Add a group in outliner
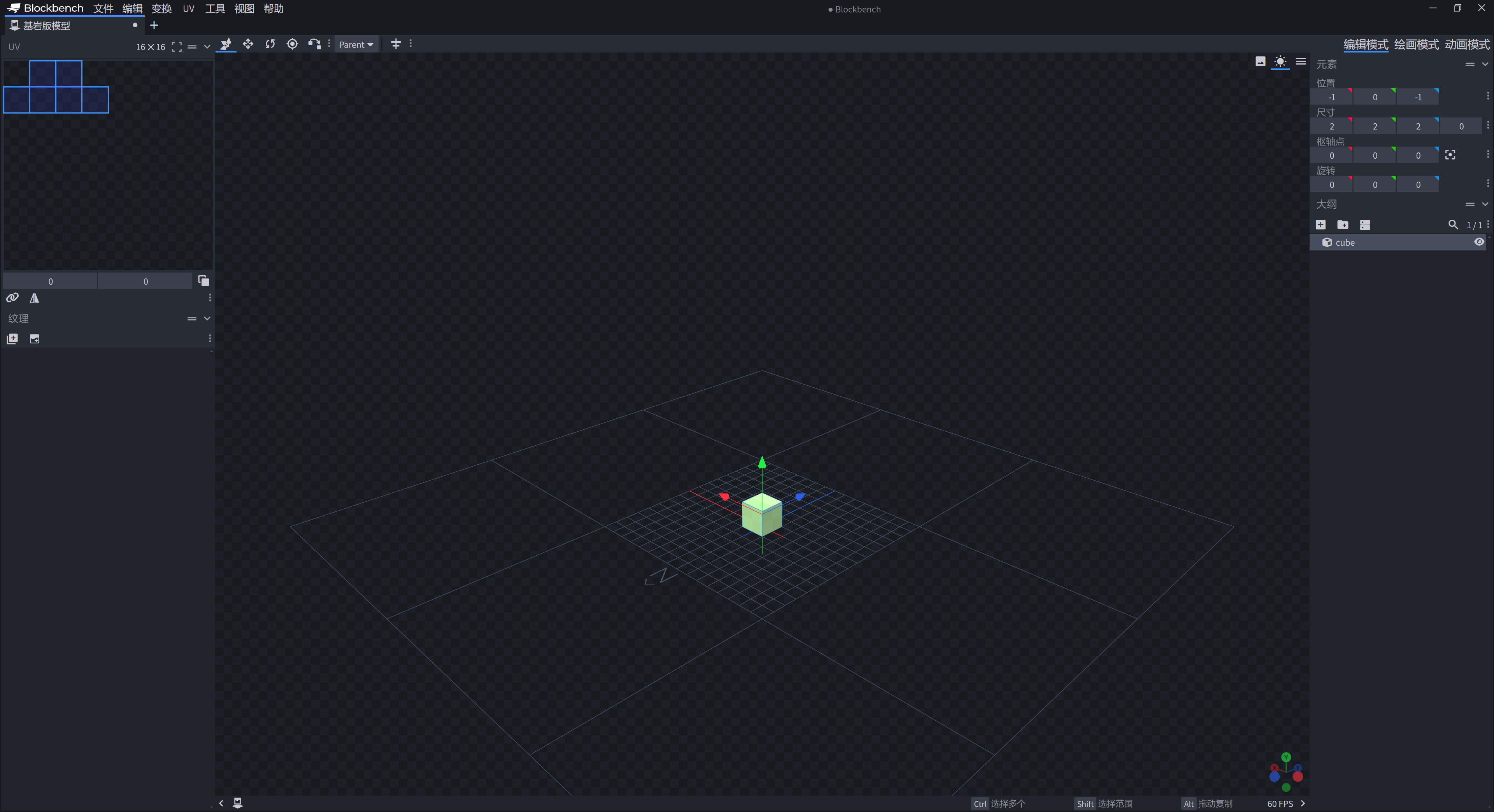The height and width of the screenshot is (812, 1494). point(1343,224)
